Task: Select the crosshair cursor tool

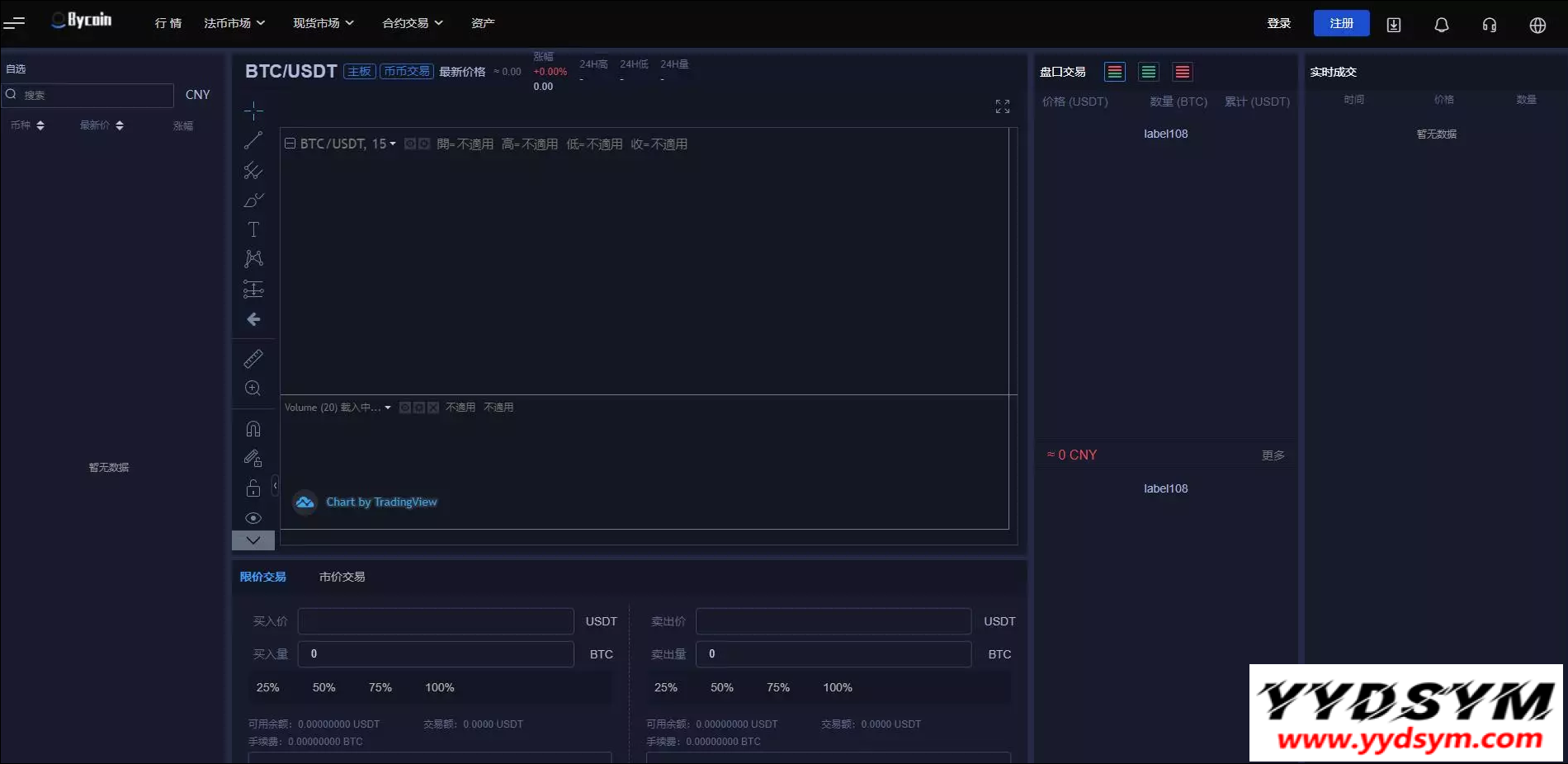Action: point(253,111)
